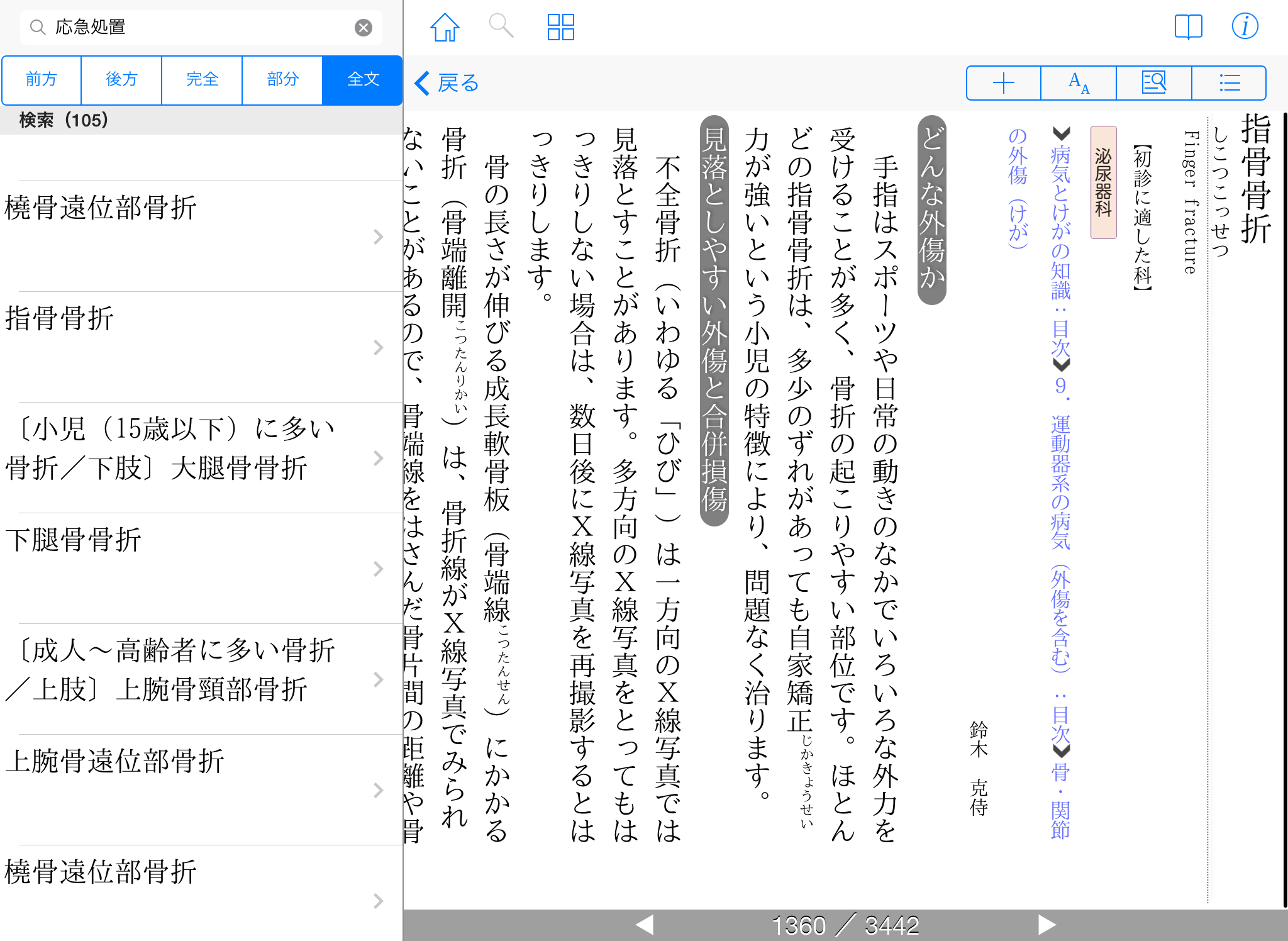This screenshot has height=941, width=1288.
Task: Open search with magnifier icon in toolbar
Action: click(501, 26)
